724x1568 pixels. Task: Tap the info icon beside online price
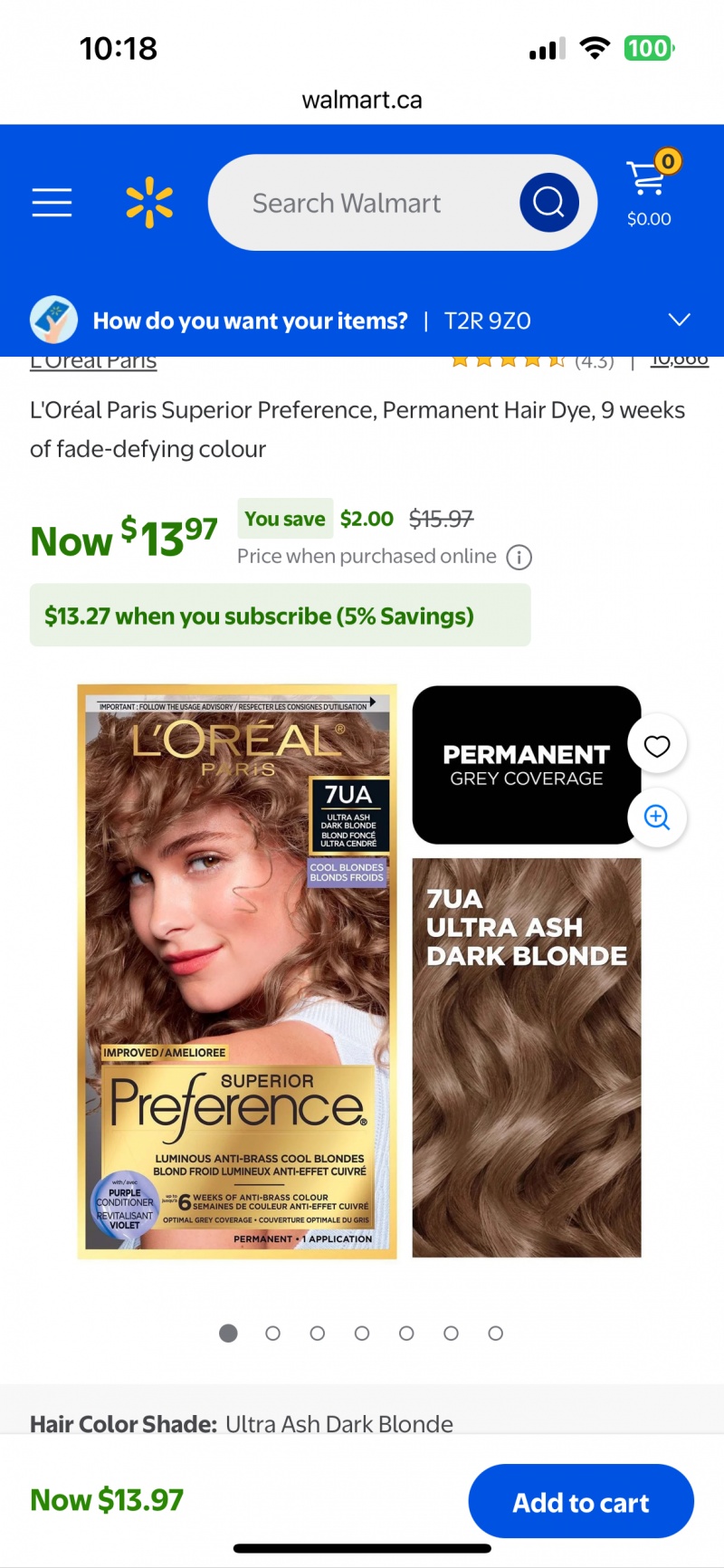(519, 557)
